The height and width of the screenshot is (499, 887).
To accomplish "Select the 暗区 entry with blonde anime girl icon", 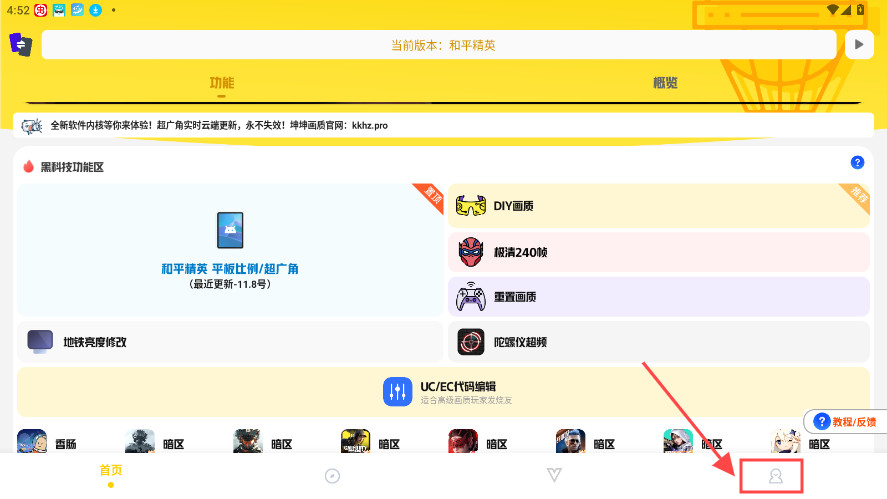I will coord(800,442).
